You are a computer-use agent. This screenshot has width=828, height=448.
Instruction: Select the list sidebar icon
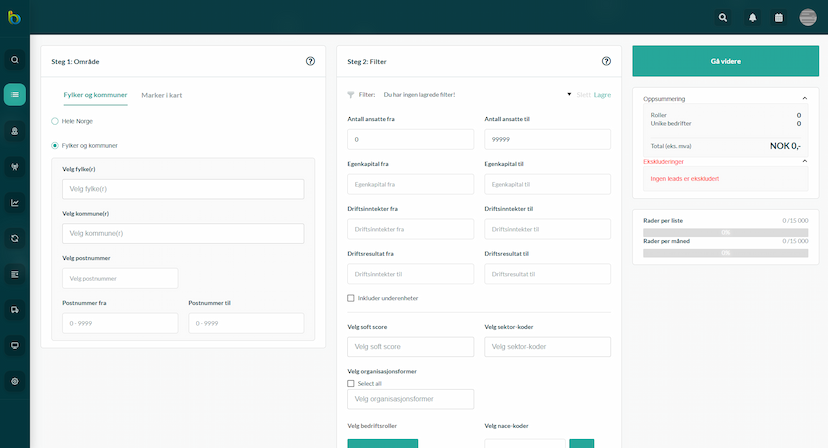pyautogui.click(x=15, y=95)
